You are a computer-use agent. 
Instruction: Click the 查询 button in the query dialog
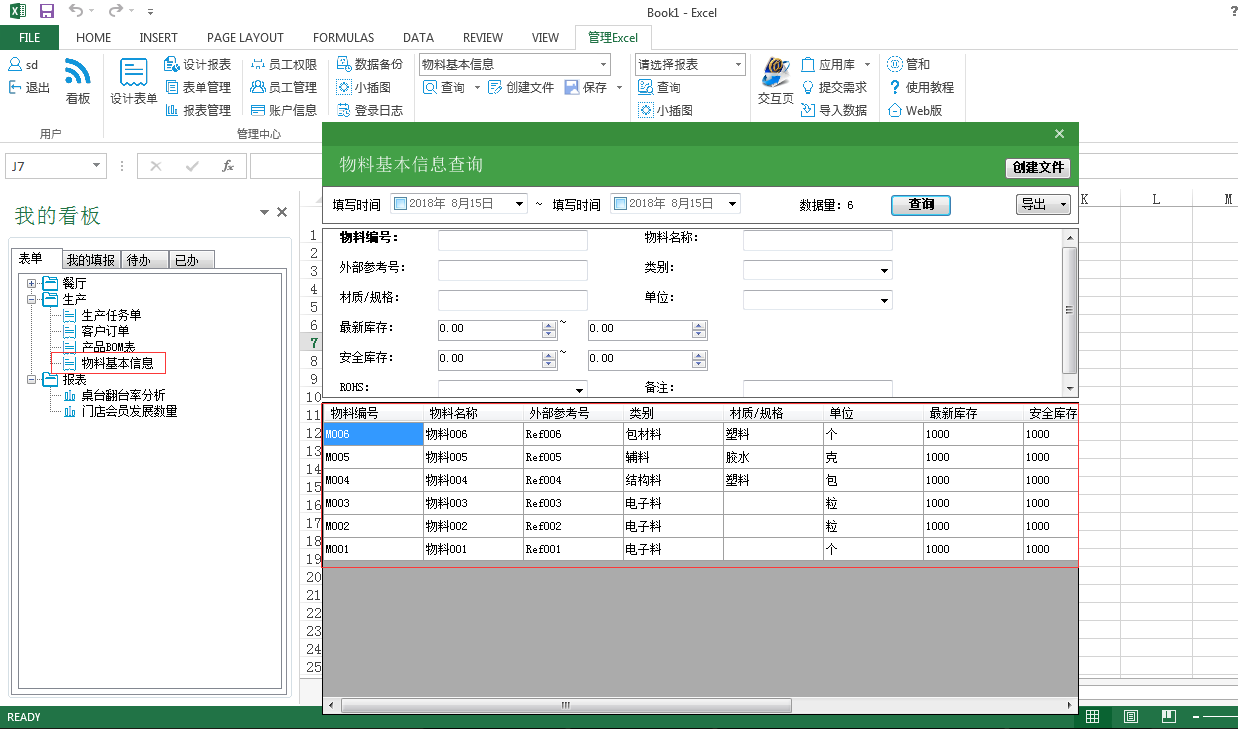(921, 204)
